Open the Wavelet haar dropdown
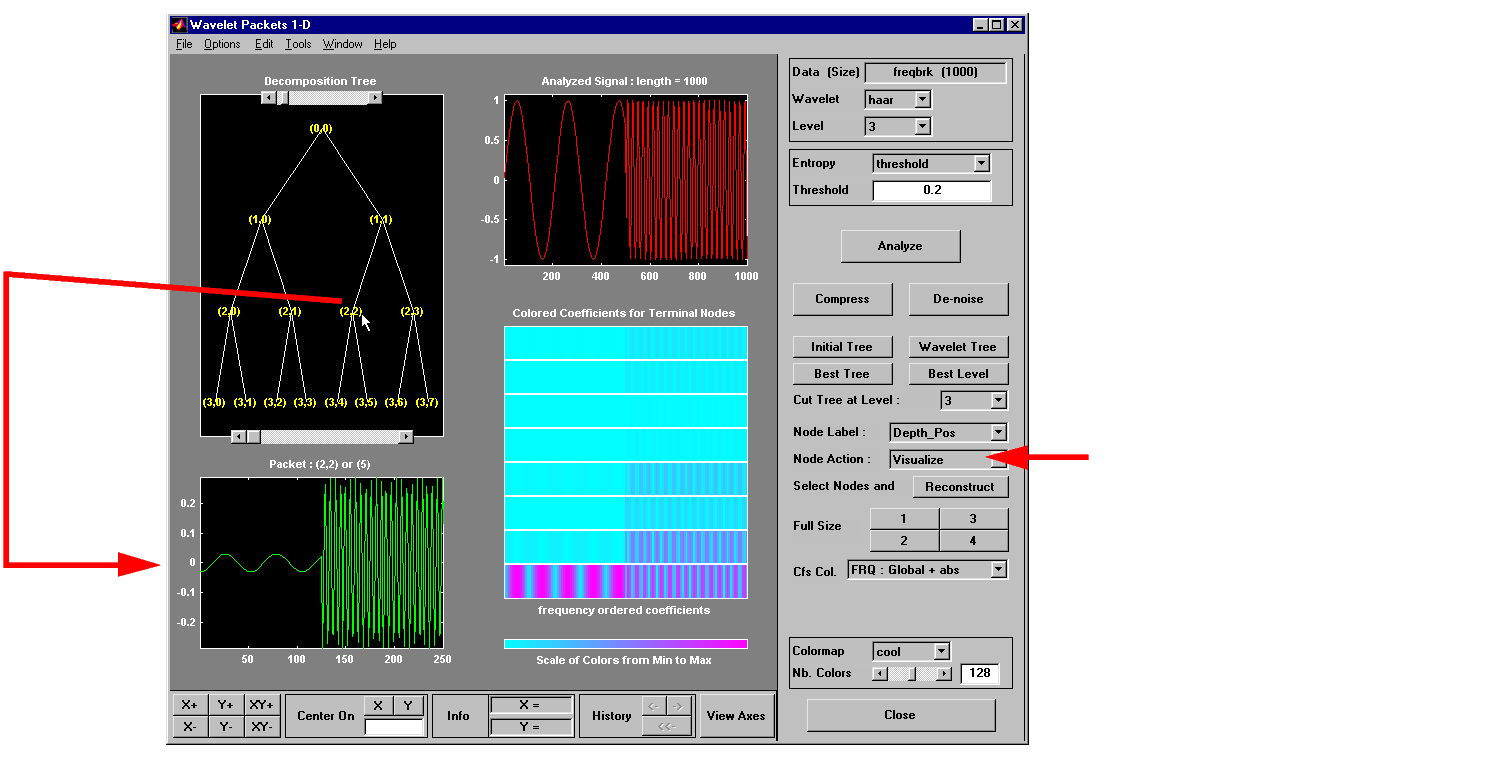The image size is (1500, 777). [x=922, y=99]
